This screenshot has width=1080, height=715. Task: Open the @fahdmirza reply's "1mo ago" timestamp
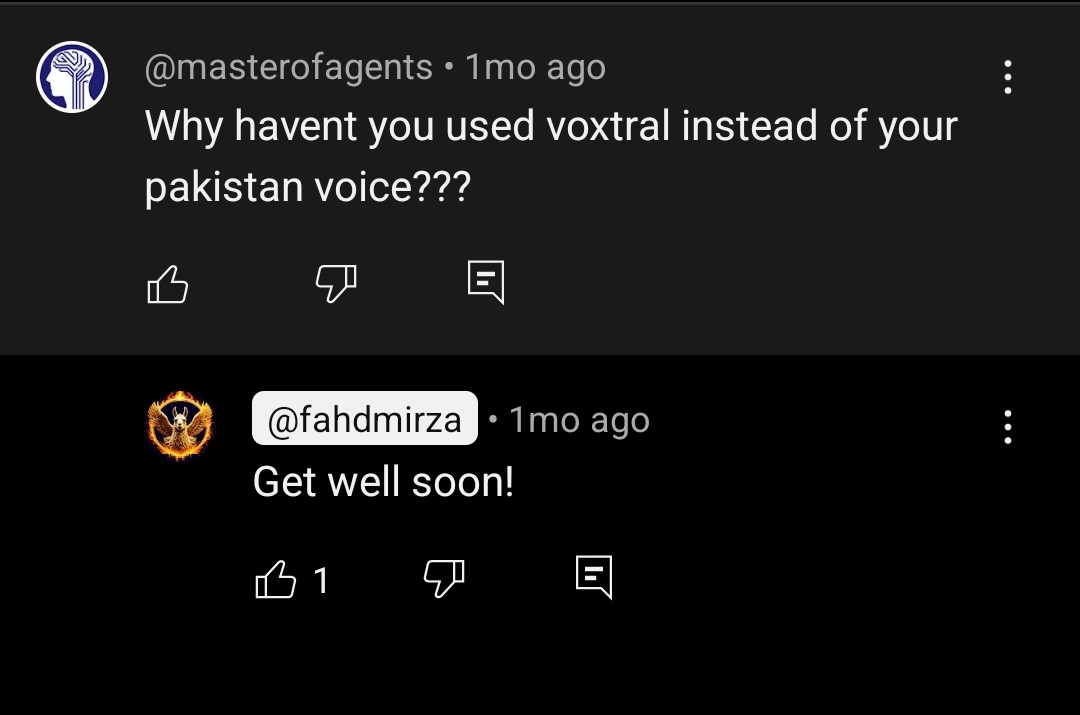(x=579, y=419)
